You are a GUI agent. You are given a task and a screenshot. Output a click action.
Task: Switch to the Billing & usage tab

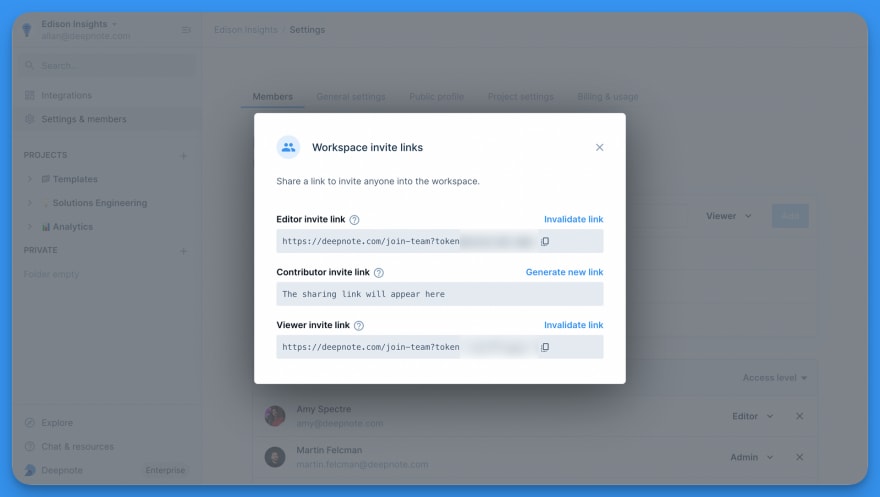(608, 96)
